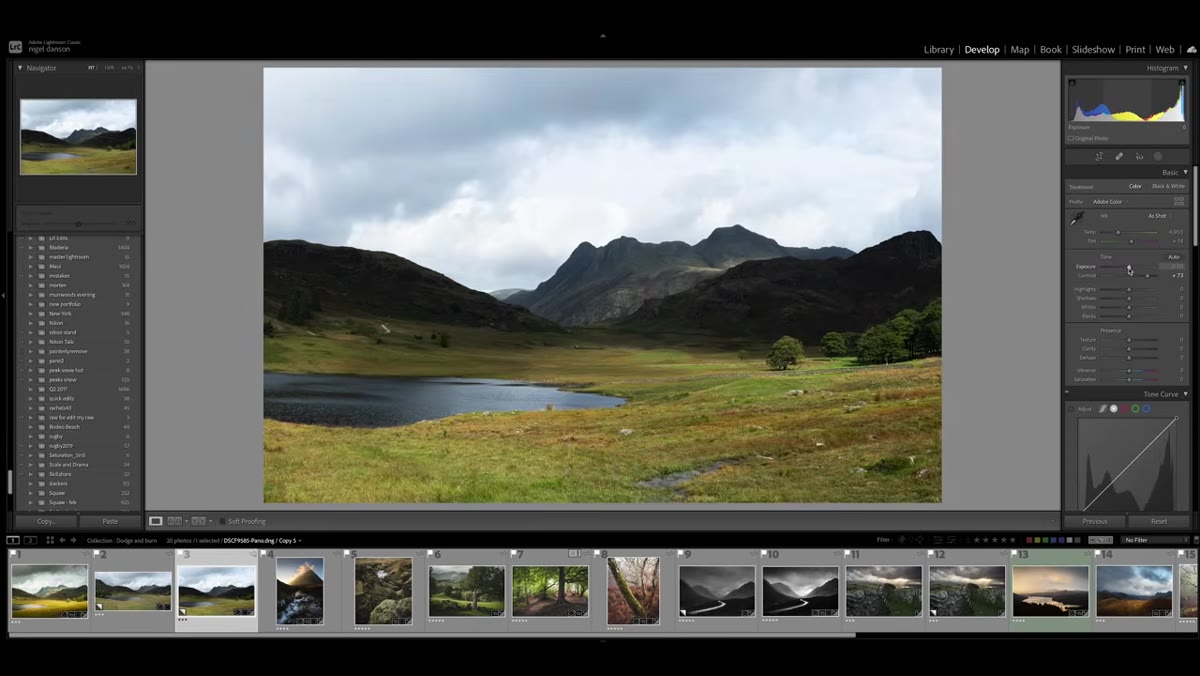The width and height of the screenshot is (1200, 676).
Task: Select second window display button 2
Action: (30, 540)
